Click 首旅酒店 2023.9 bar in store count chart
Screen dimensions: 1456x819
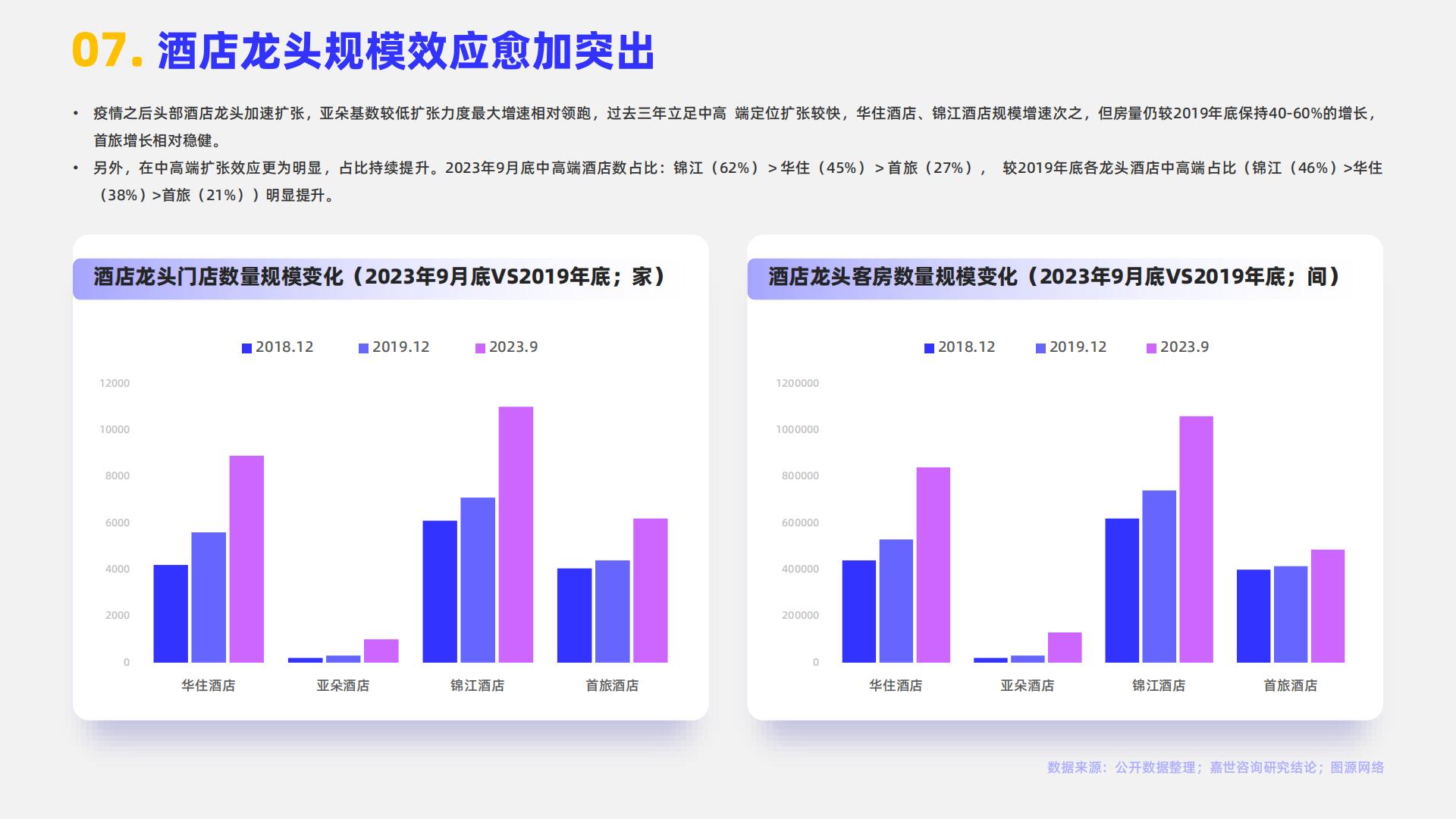(651, 591)
